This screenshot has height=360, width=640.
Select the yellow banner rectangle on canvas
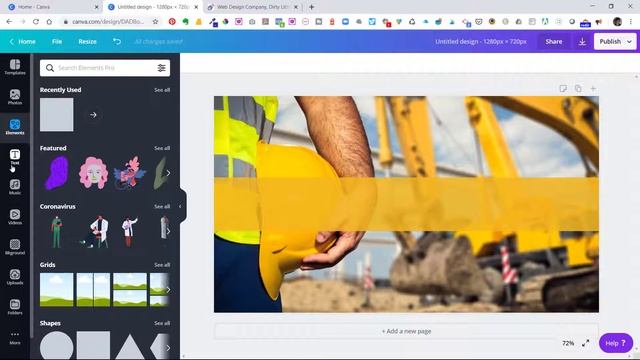pyautogui.click(x=406, y=204)
